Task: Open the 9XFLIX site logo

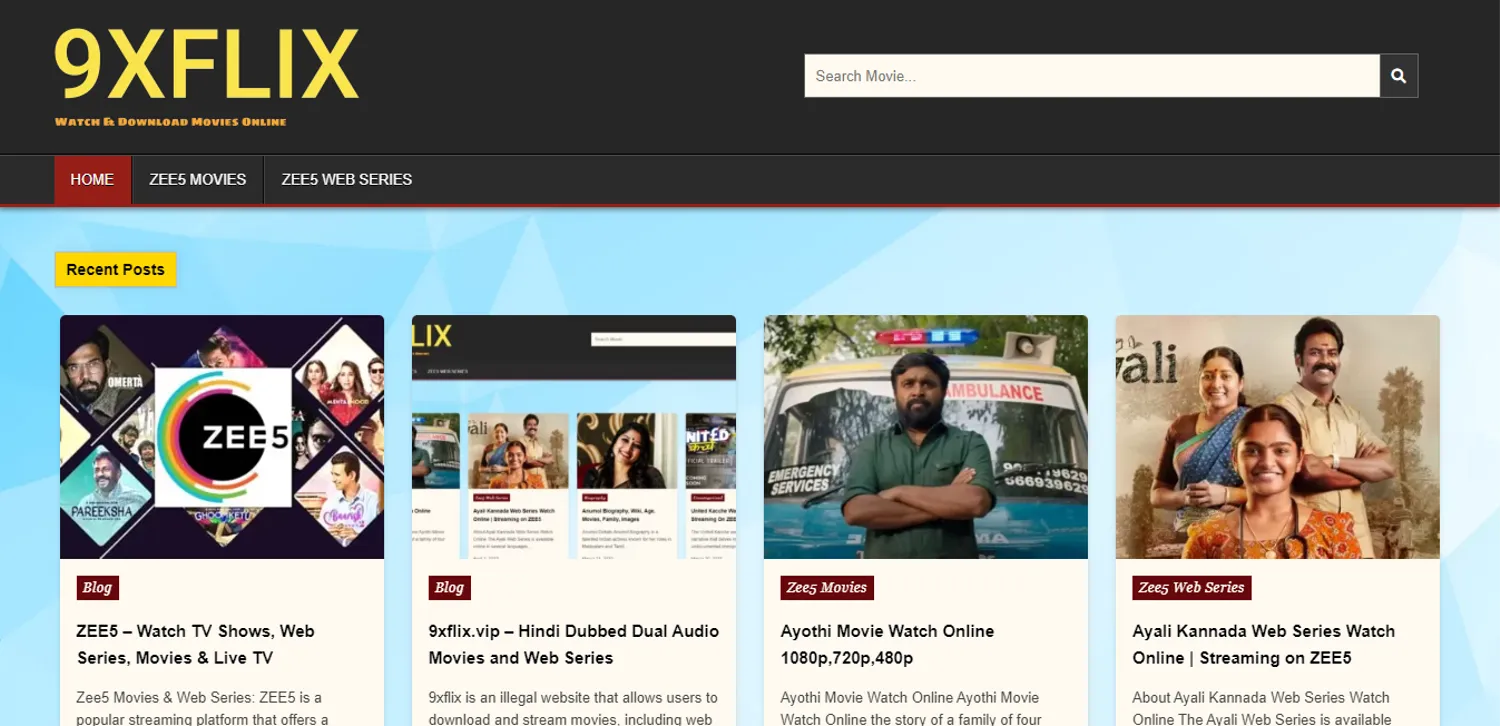Action: pos(206,65)
